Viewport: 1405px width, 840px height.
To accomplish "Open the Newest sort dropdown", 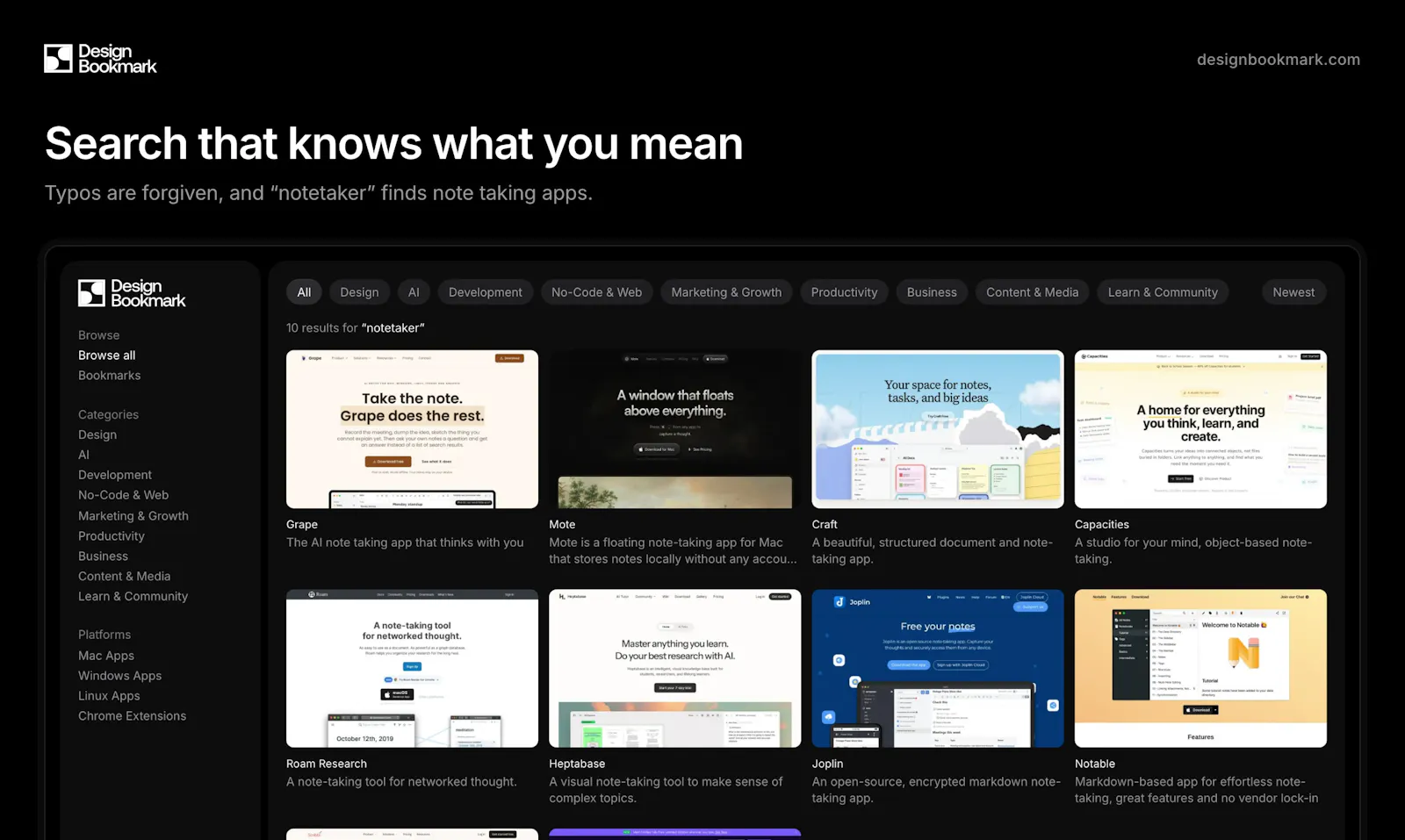I will click(1293, 292).
